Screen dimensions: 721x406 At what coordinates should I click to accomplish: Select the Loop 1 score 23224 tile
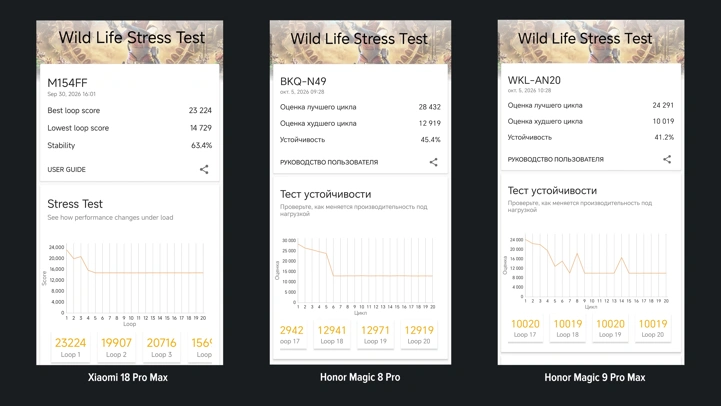[x=70, y=348]
